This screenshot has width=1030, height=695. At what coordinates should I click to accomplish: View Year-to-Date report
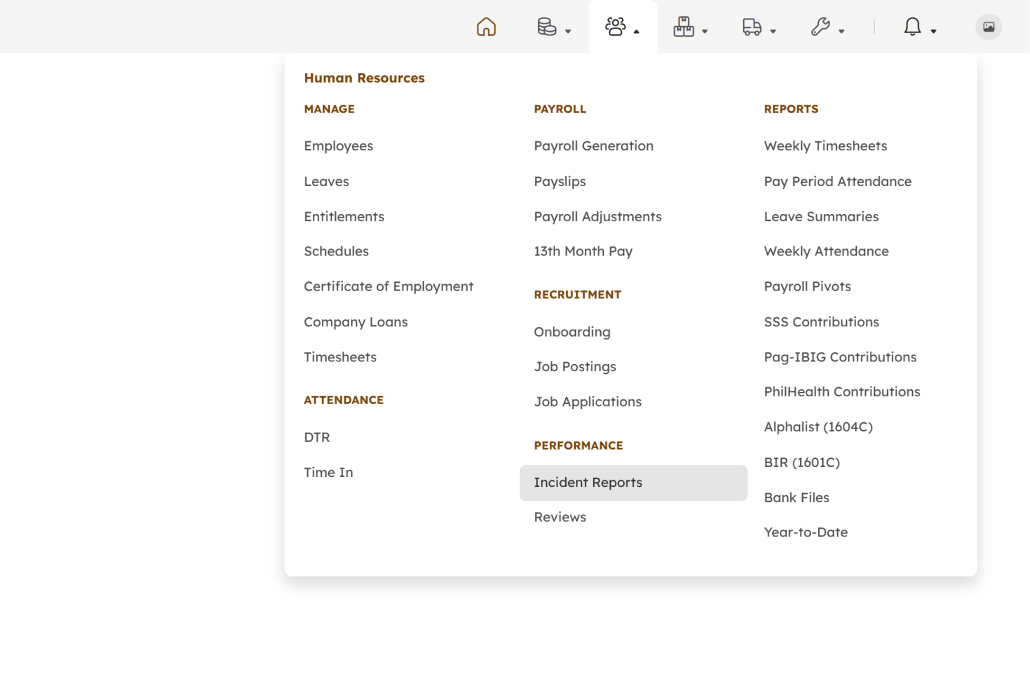click(806, 532)
